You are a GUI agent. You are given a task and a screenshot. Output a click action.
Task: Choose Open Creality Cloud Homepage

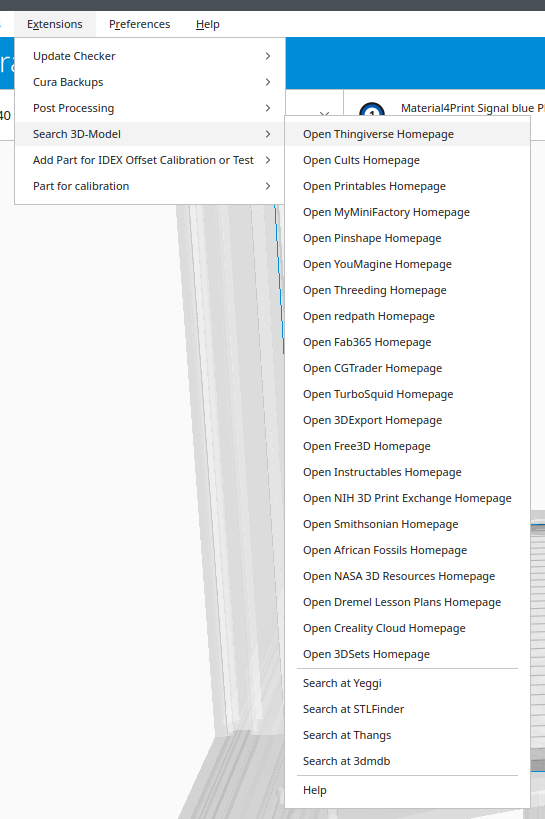[x=408, y=628]
